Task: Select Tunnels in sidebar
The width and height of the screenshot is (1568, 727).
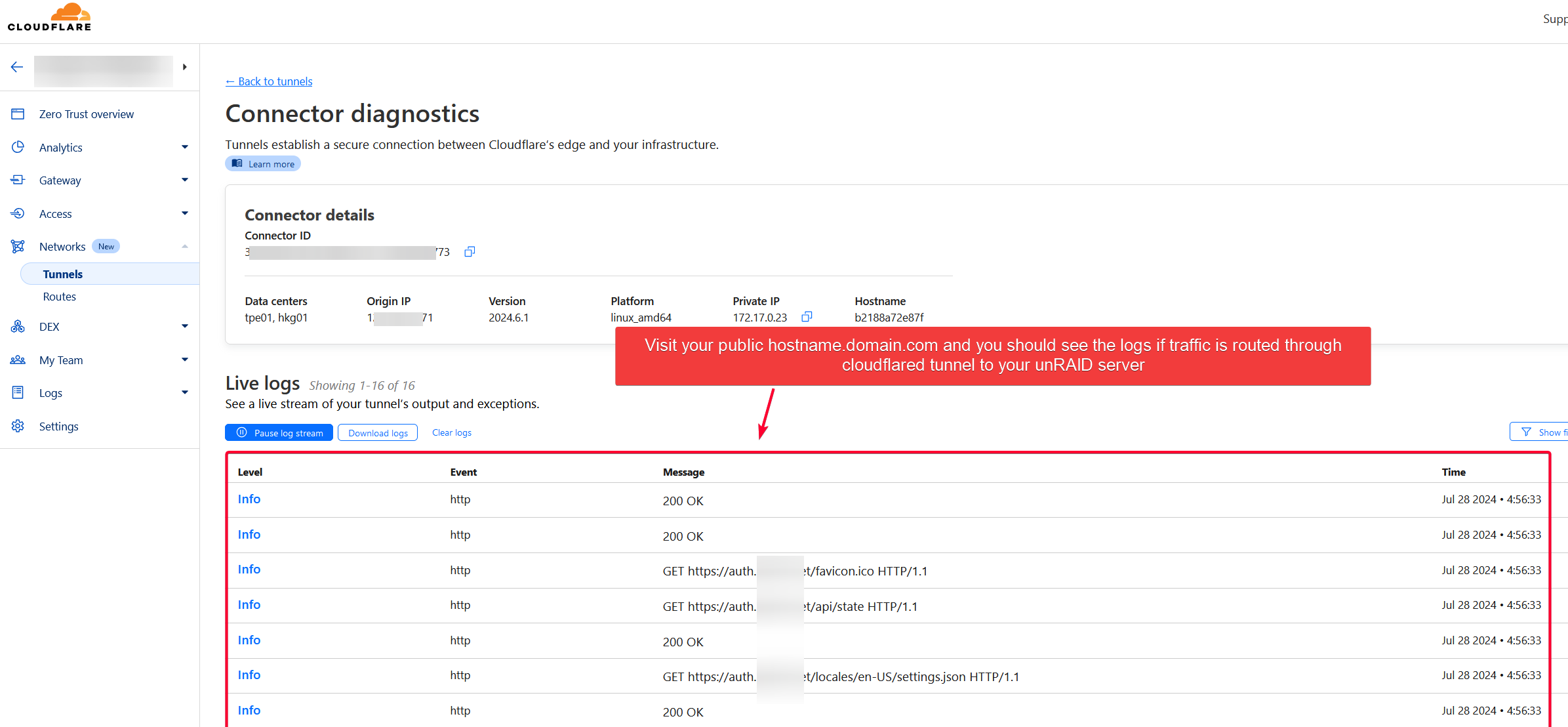Action: pos(110,274)
